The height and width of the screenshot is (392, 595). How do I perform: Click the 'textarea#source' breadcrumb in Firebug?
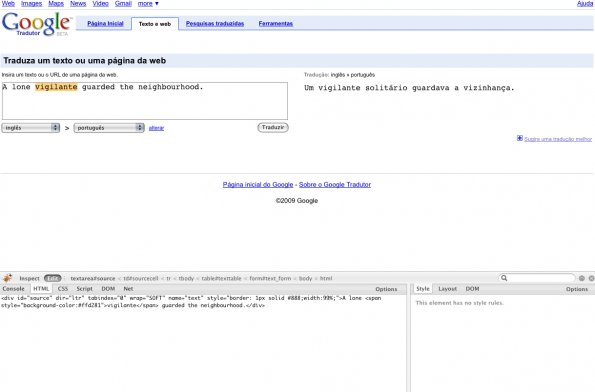(x=93, y=279)
